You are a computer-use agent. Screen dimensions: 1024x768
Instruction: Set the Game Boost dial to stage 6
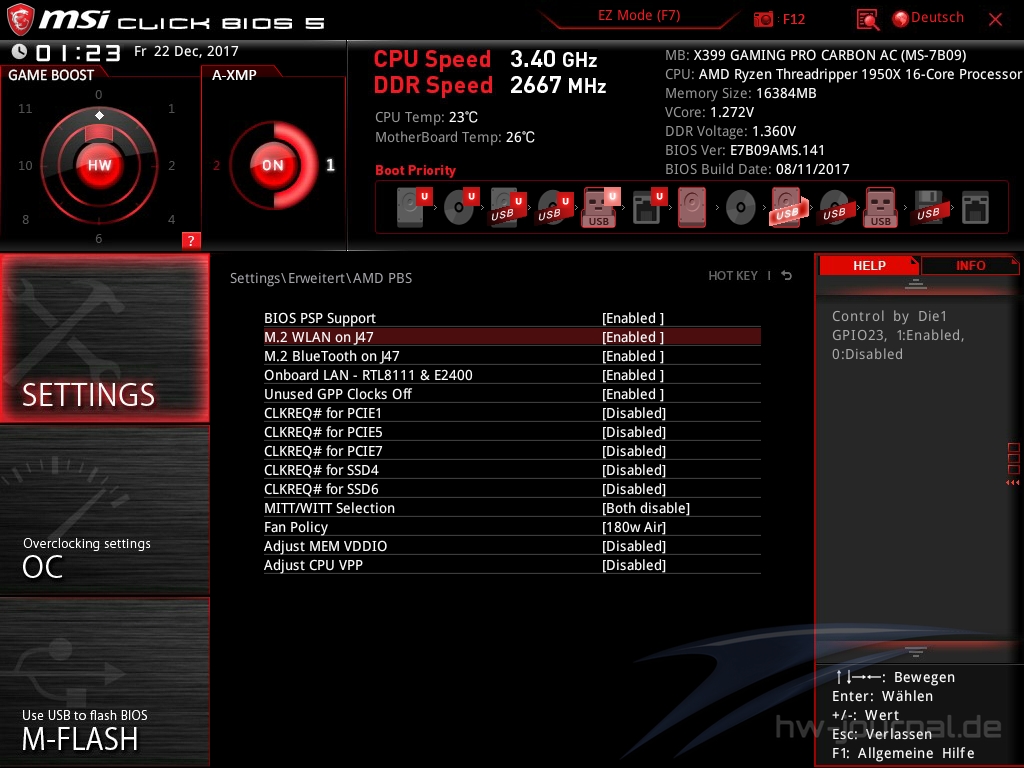[x=99, y=238]
